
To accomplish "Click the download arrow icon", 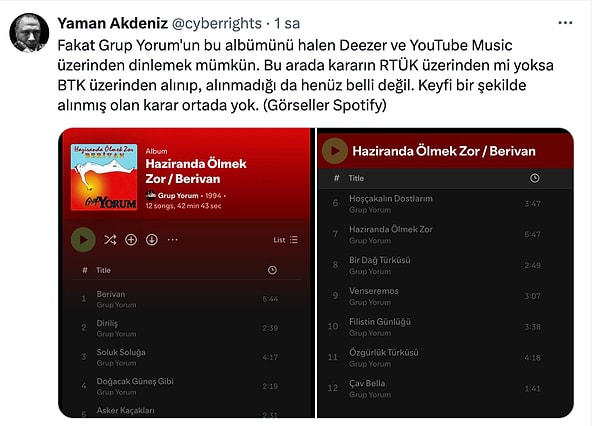I will [x=152, y=240].
